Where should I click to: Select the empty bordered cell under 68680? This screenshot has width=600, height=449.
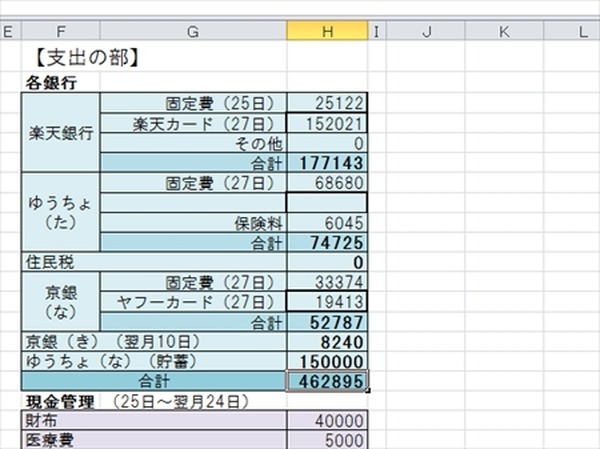click(327, 203)
